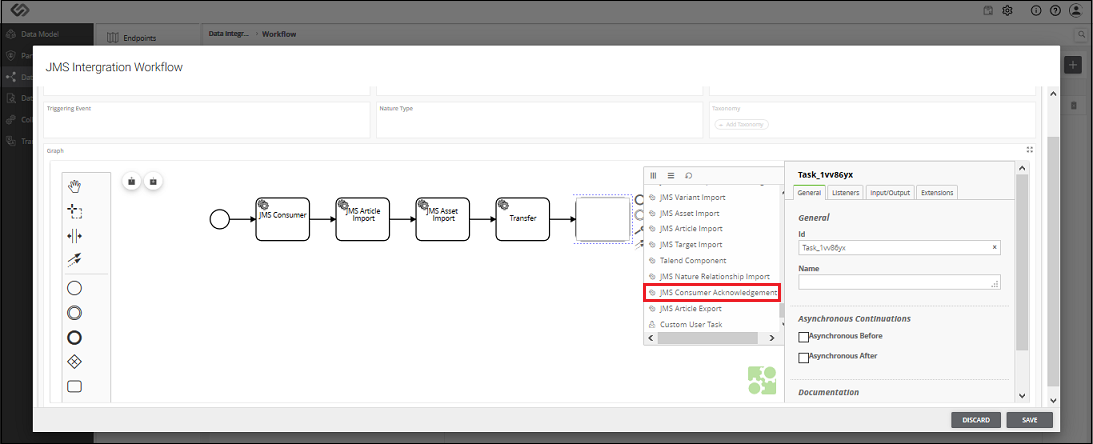The height and width of the screenshot is (444, 1093).
Task: Choose JMS Nature Relationship Import entry
Action: [x=712, y=277]
